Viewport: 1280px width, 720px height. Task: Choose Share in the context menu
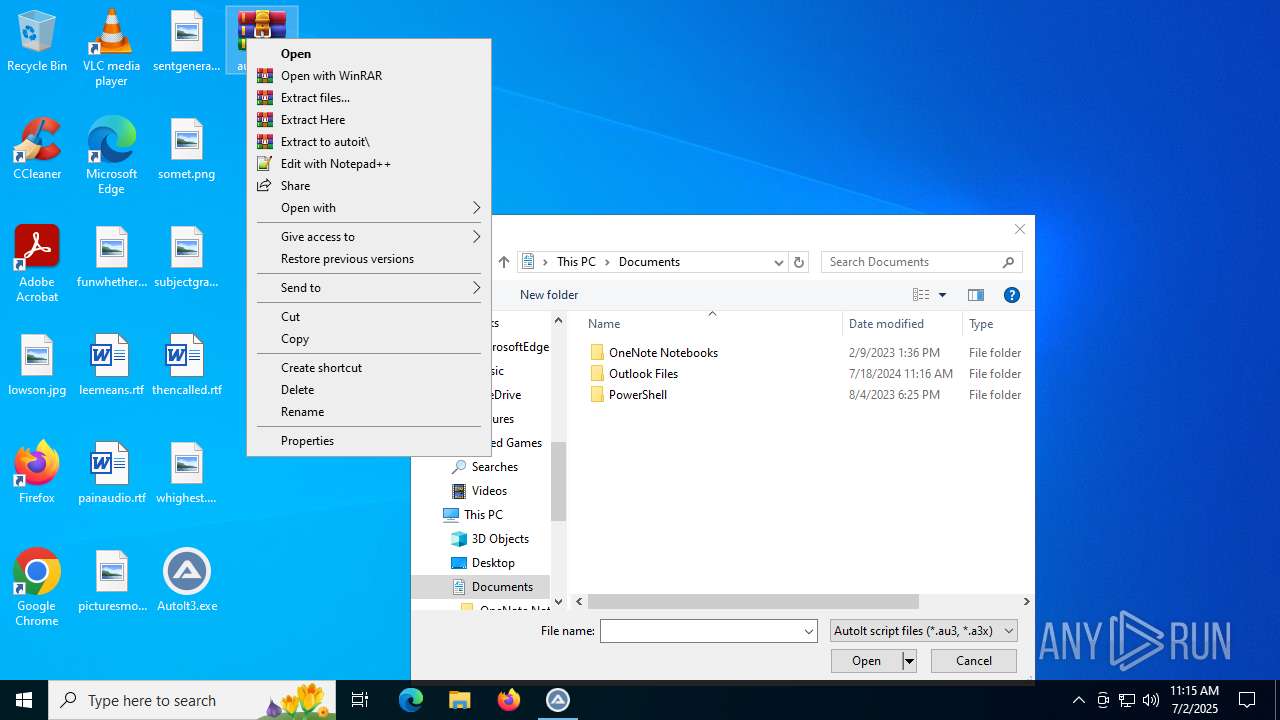click(369, 186)
